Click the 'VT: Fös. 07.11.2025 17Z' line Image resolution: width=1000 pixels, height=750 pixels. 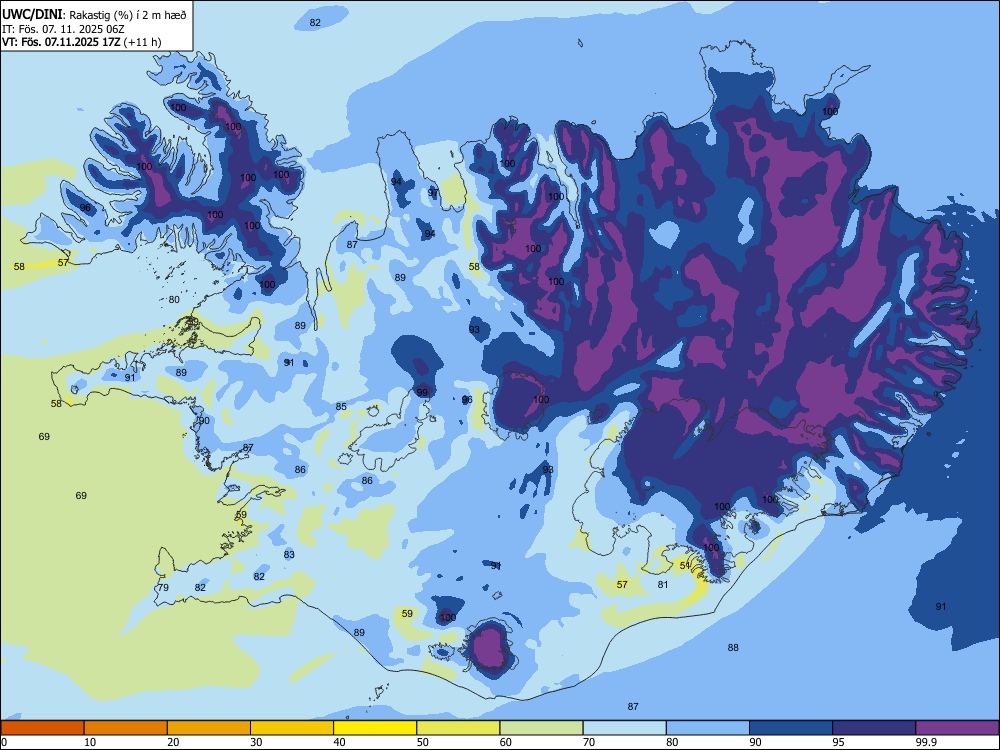pyautogui.click(x=61, y=42)
